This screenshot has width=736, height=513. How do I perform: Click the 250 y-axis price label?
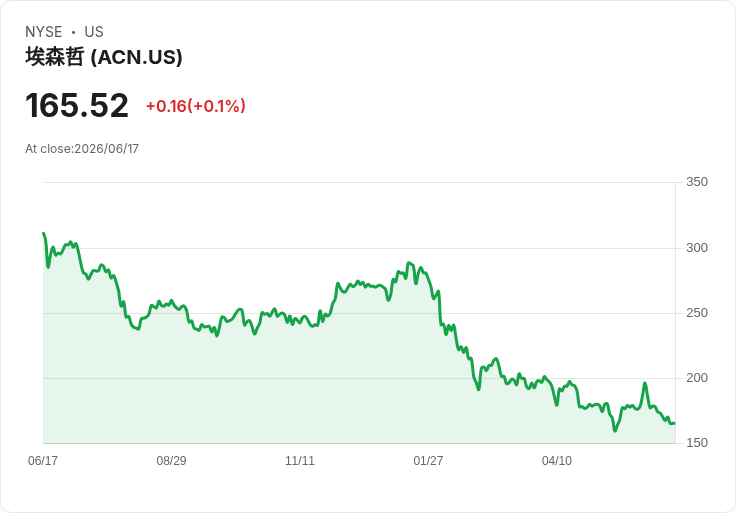[x=697, y=313]
